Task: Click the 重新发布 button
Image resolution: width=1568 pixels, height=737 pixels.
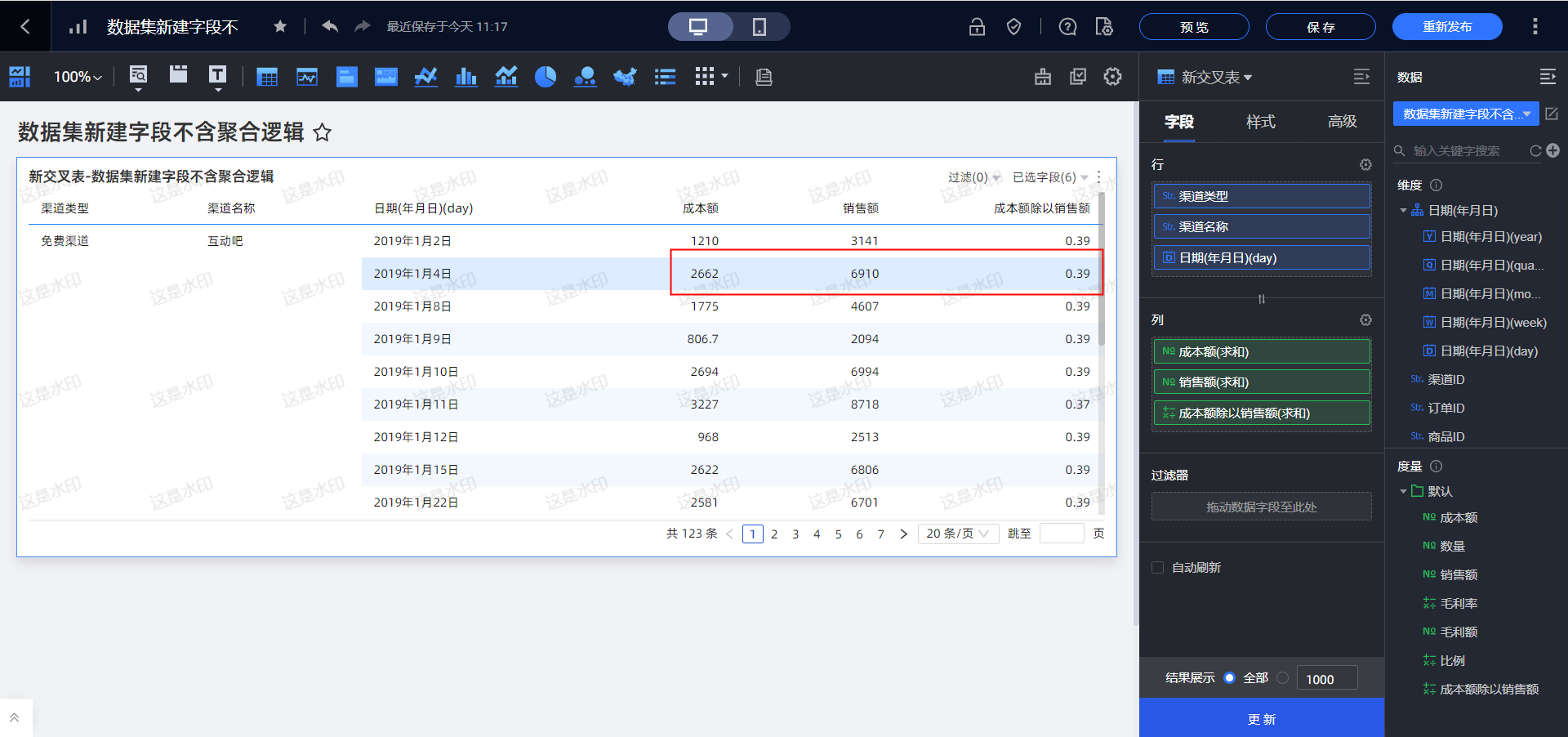Action: click(1446, 27)
